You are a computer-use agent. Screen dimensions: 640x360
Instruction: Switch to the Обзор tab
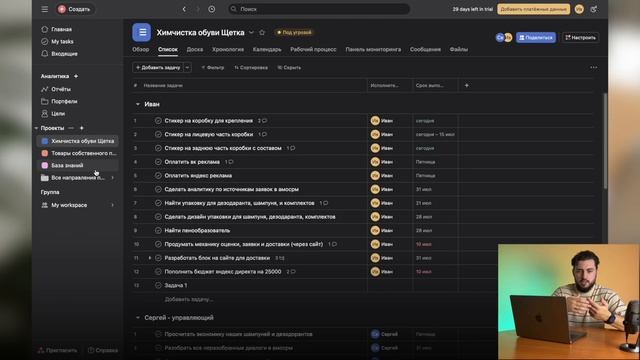[140, 49]
